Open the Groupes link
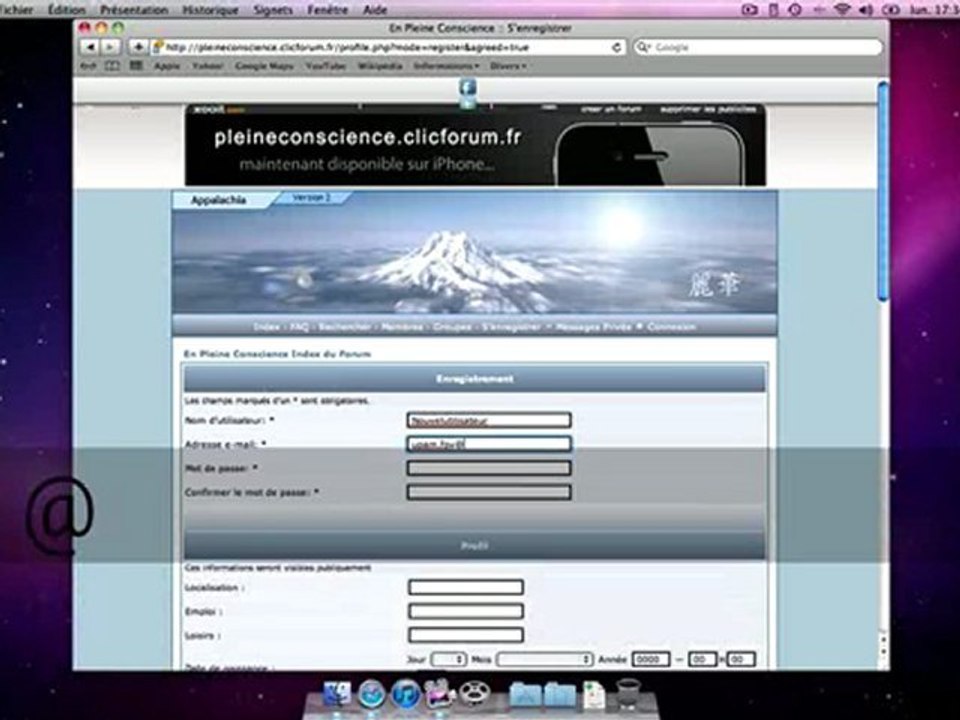The image size is (960, 720). [452, 327]
